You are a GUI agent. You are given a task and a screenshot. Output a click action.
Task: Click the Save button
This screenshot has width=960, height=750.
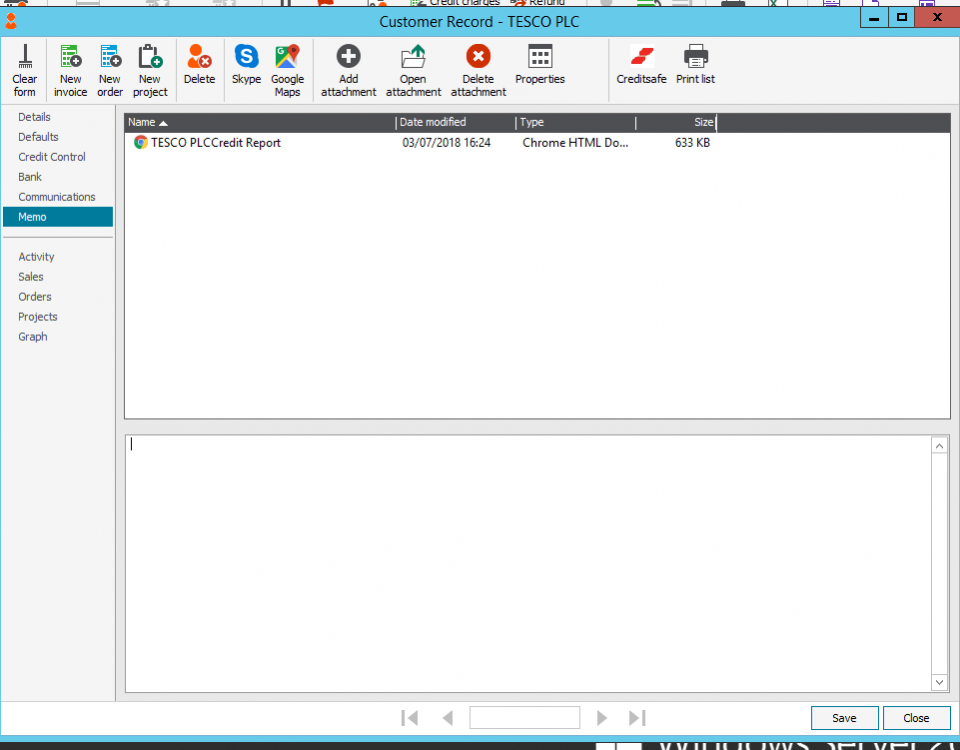pos(844,718)
